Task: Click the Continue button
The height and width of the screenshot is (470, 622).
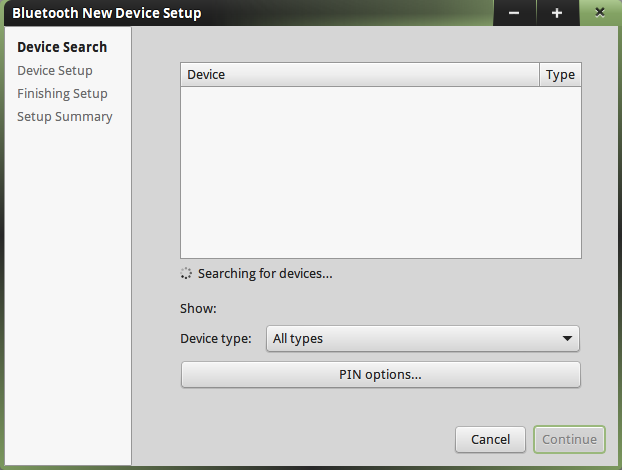Action: 570,439
